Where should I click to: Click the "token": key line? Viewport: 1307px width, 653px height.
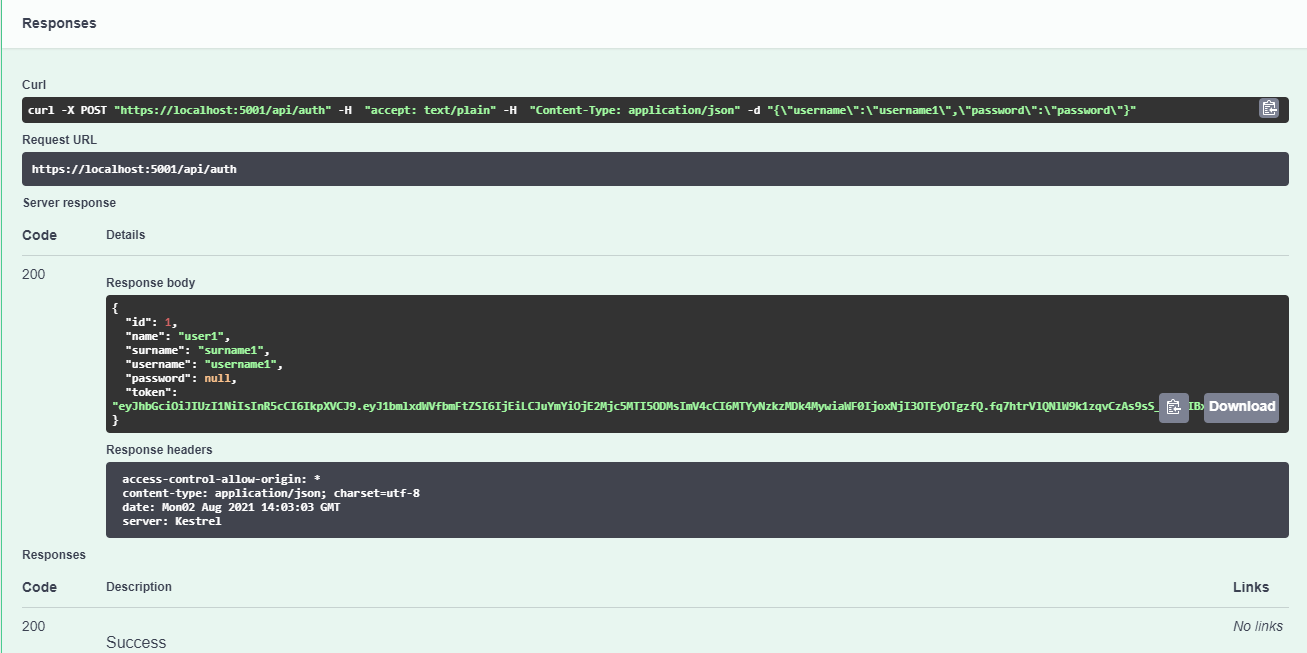click(x=151, y=392)
